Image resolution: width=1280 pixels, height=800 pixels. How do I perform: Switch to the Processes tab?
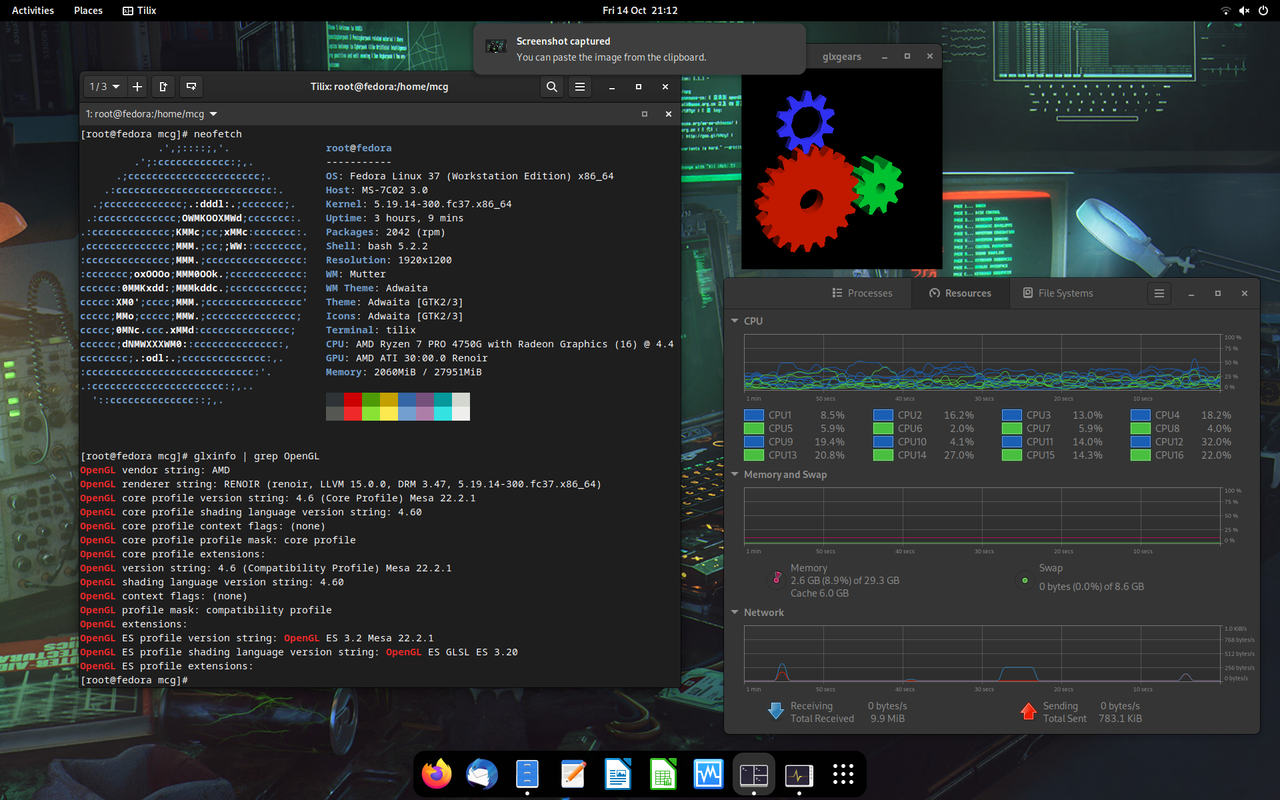coord(862,293)
